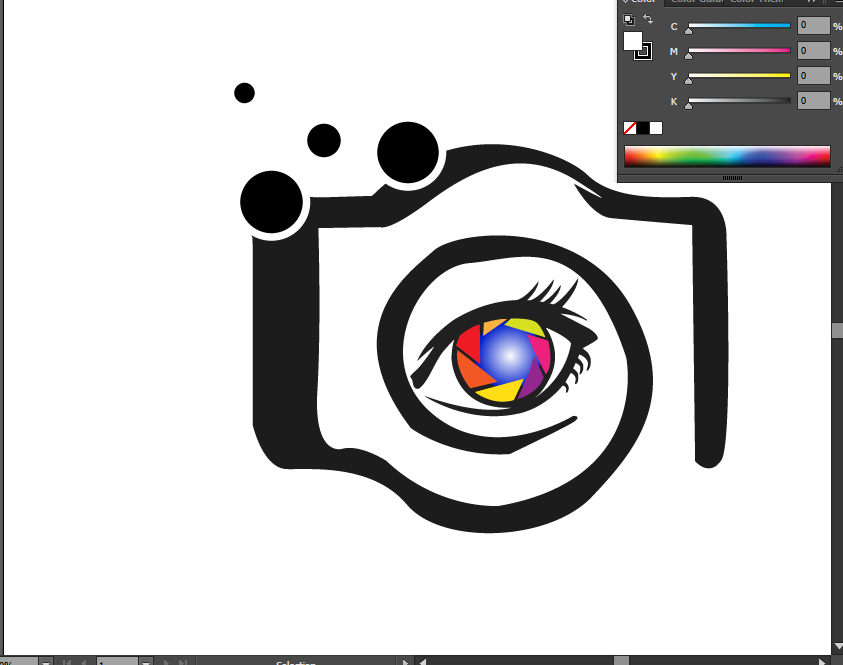Click the vertical scrollbar down arrow
The width and height of the screenshot is (843, 665).
coord(838,646)
